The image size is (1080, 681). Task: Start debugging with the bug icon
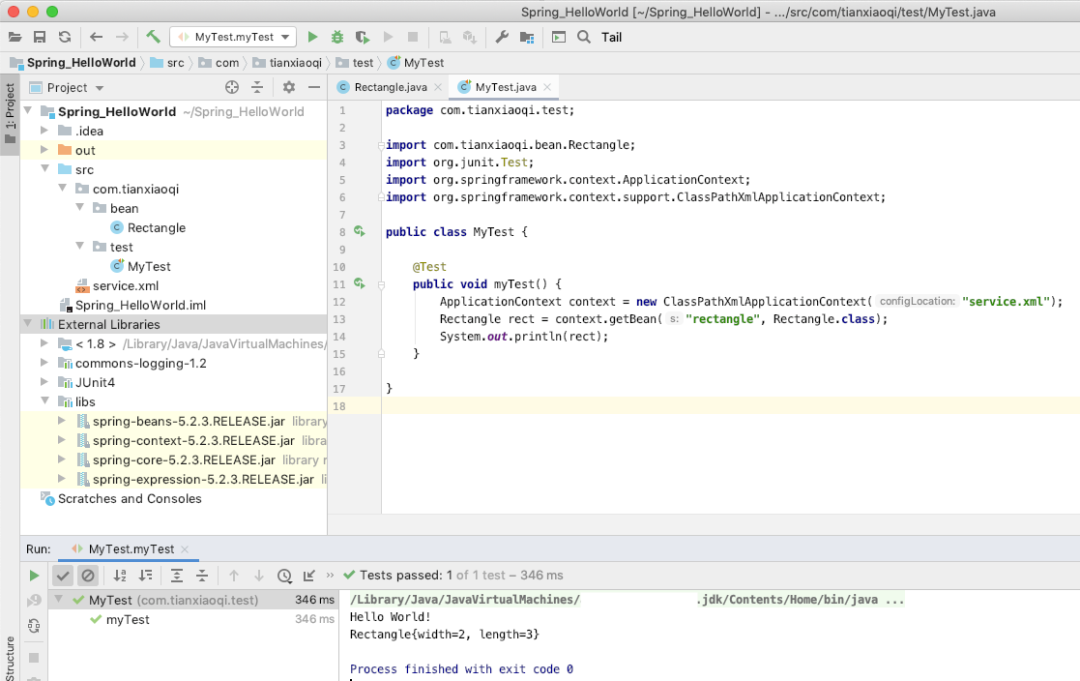coord(337,37)
